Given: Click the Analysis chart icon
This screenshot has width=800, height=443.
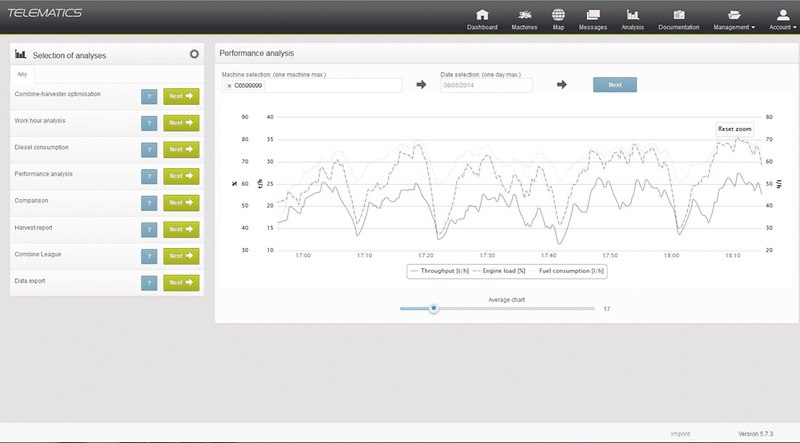Looking at the screenshot, I should click(632, 15).
